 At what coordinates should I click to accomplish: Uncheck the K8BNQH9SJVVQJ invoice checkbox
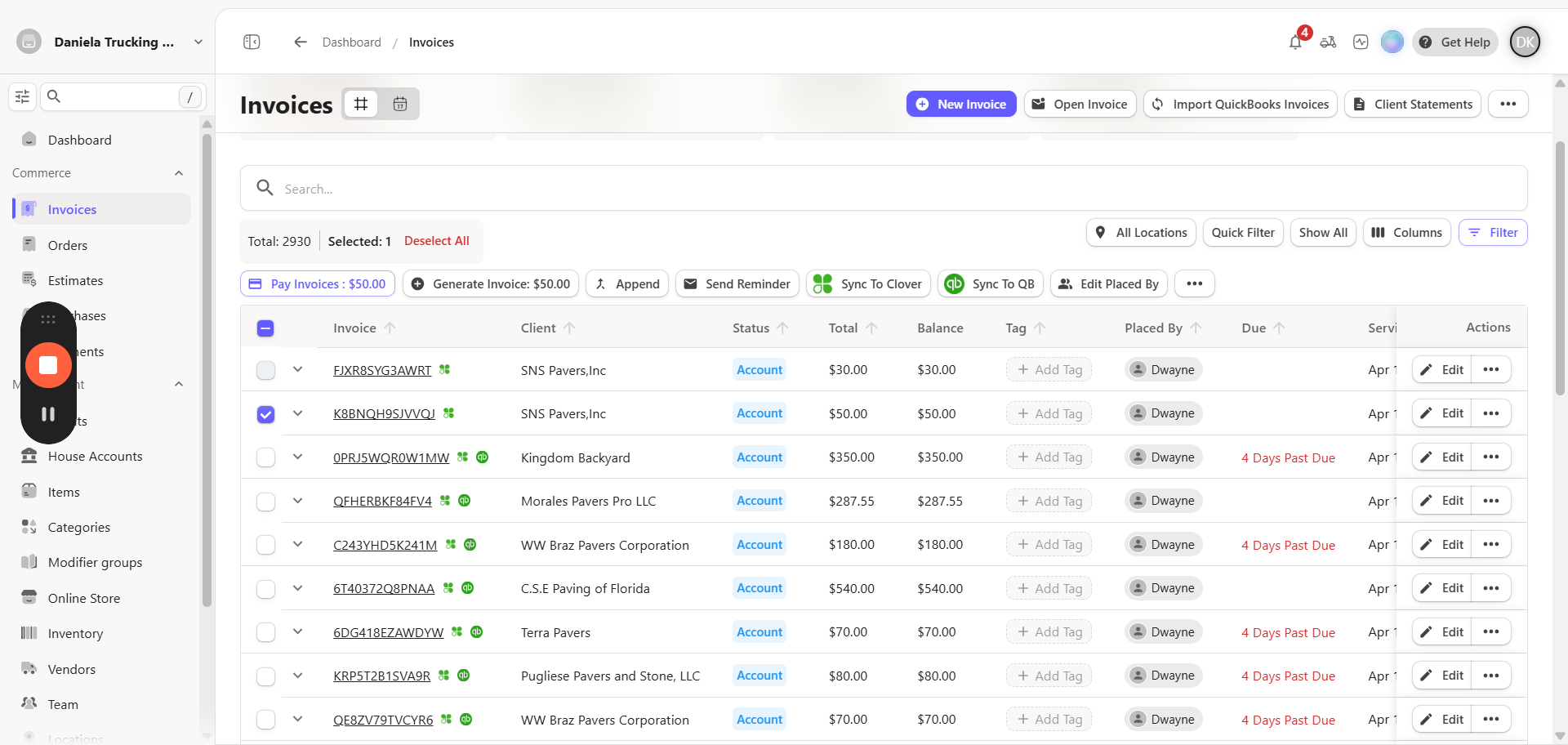click(x=265, y=414)
